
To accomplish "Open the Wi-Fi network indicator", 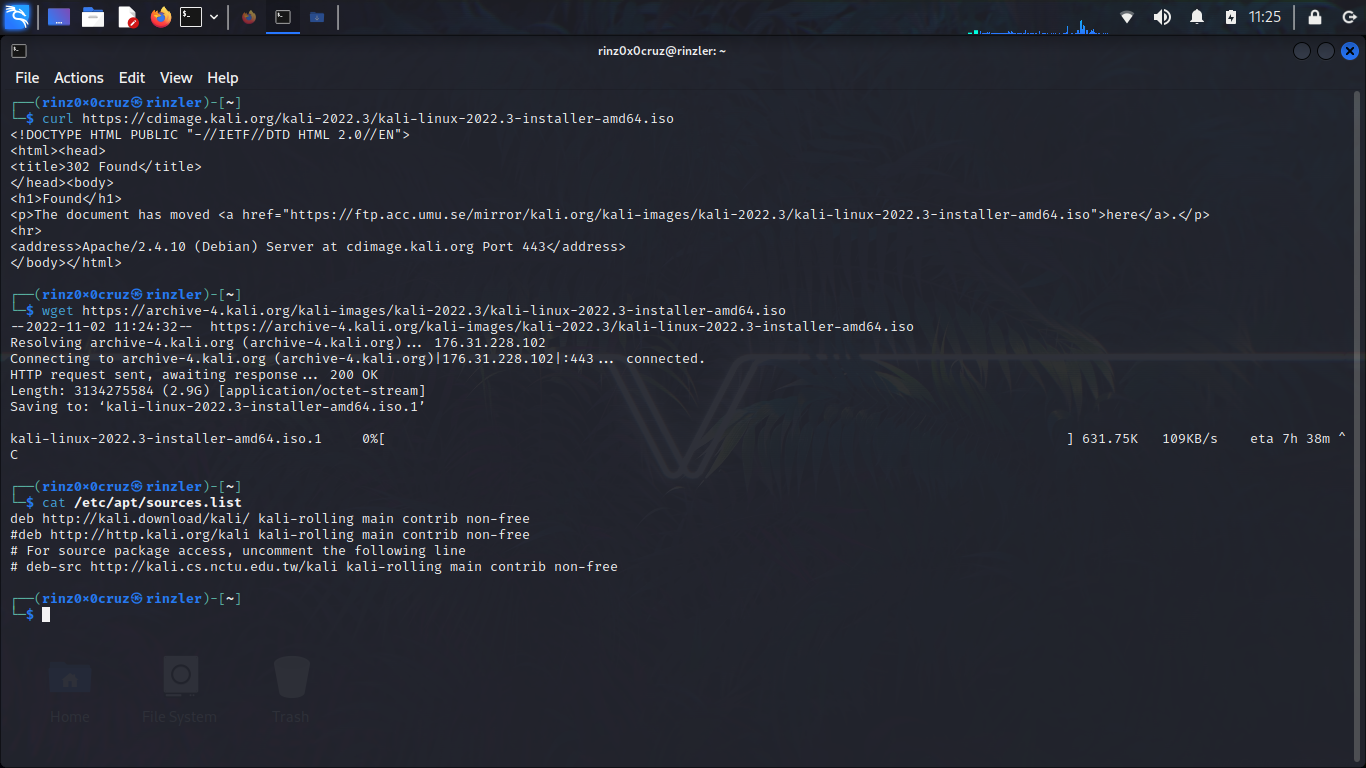I will click(x=1127, y=17).
